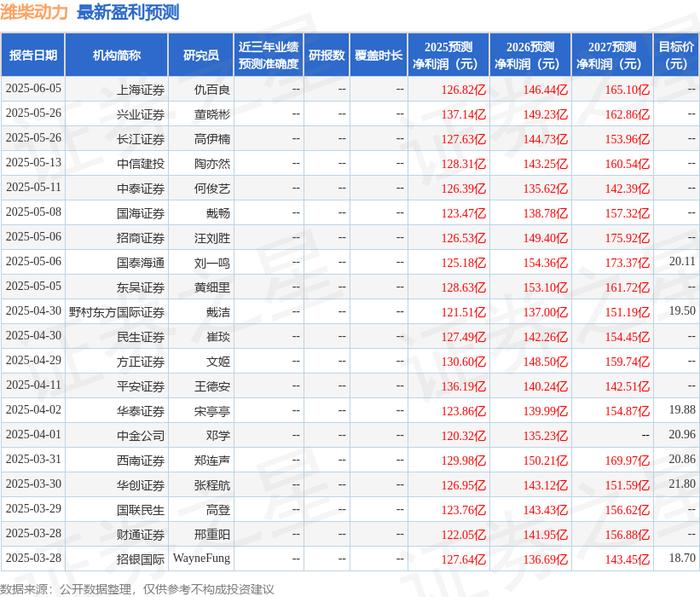Click the date 2025-03-31
700x597 pixels.
coord(33,459)
